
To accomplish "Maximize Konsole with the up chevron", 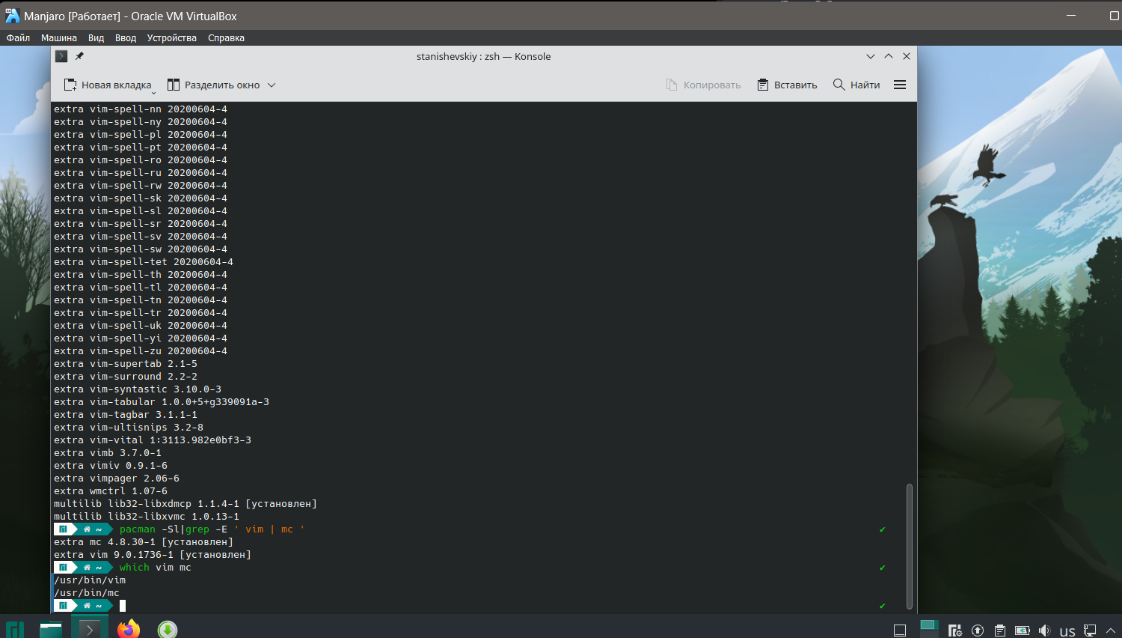I will (888, 57).
